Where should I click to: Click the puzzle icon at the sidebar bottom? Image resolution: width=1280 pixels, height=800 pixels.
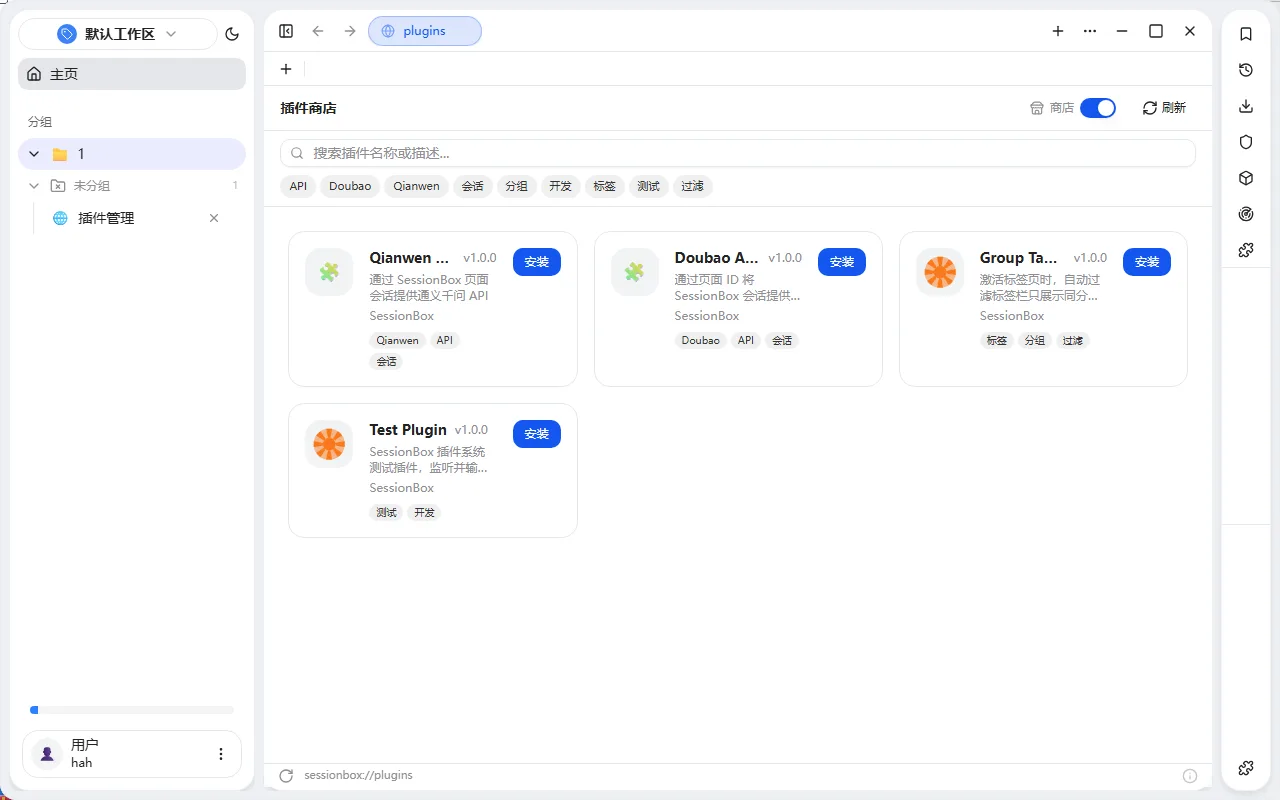(1246, 768)
